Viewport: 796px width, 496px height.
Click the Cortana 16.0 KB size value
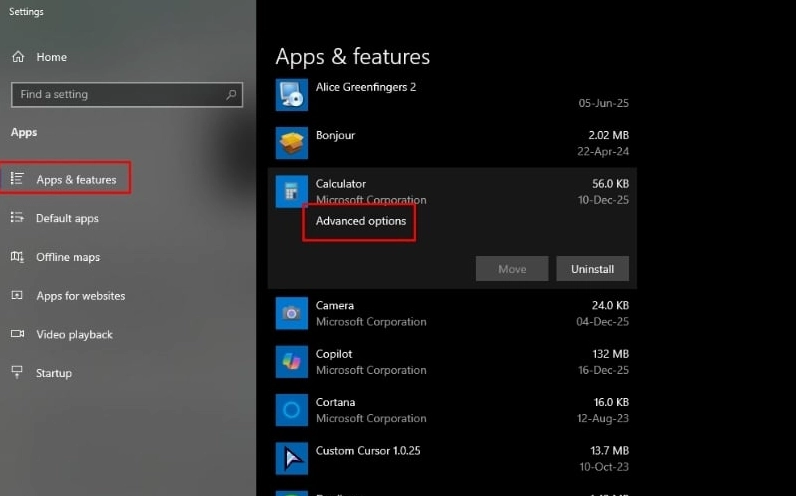pyautogui.click(x=611, y=402)
